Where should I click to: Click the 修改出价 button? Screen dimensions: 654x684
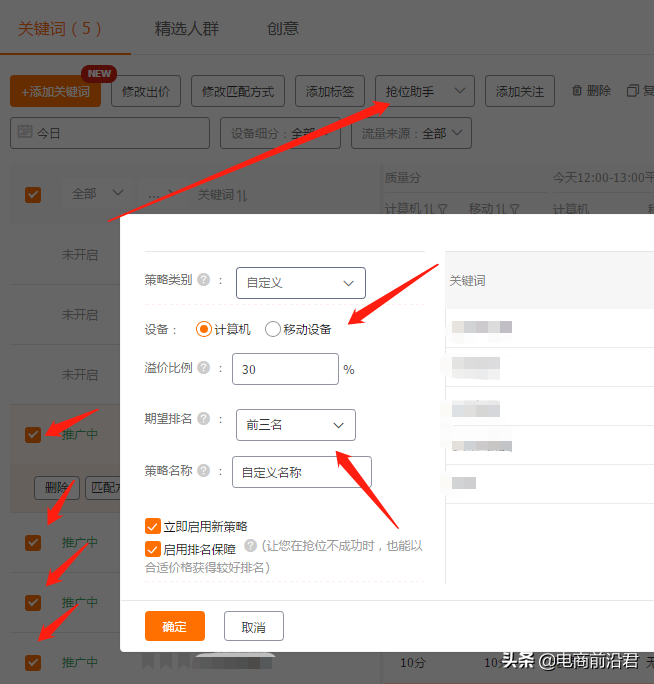pyautogui.click(x=146, y=91)
